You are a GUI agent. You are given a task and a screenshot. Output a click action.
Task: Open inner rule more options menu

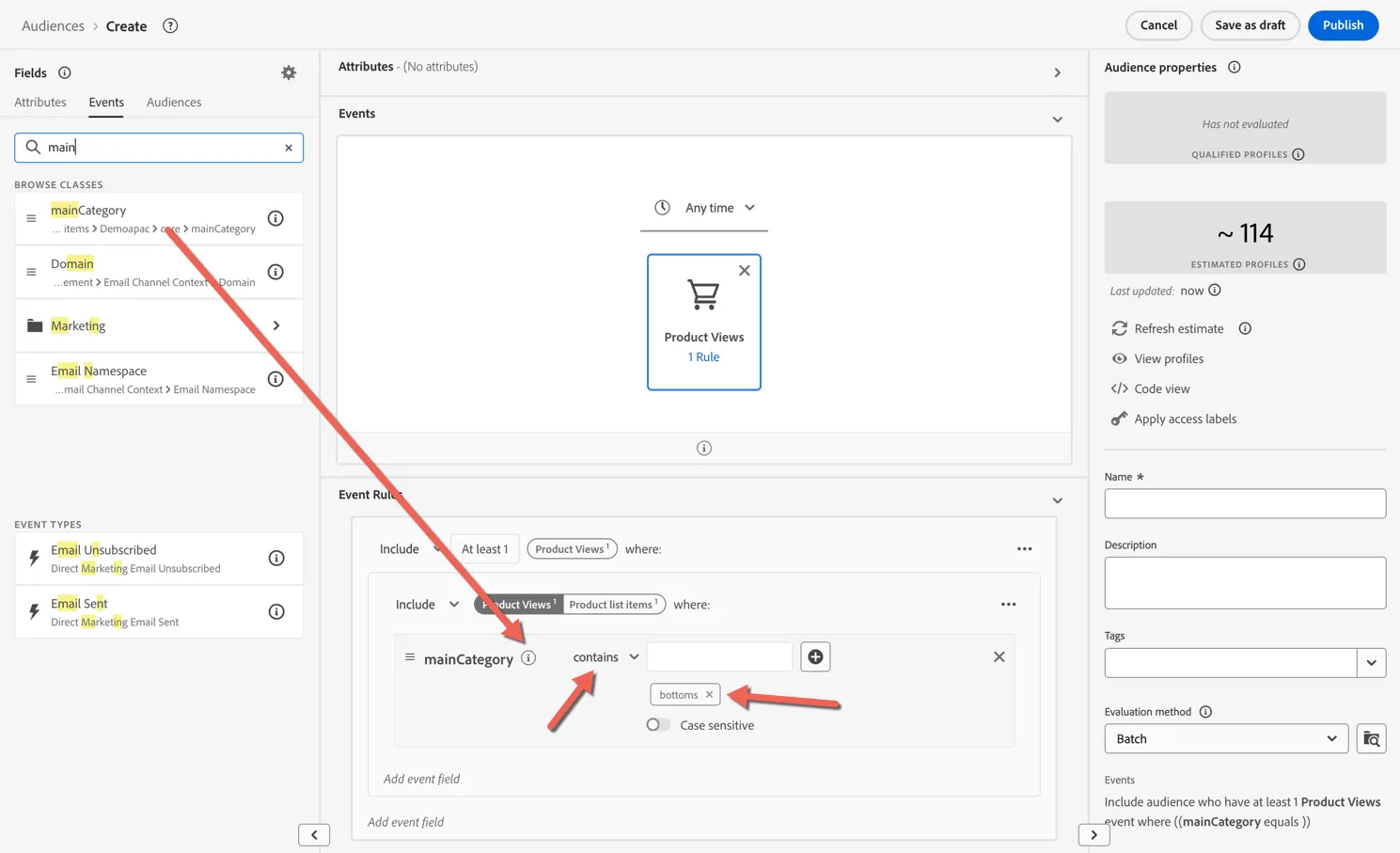click(1009, 605)
